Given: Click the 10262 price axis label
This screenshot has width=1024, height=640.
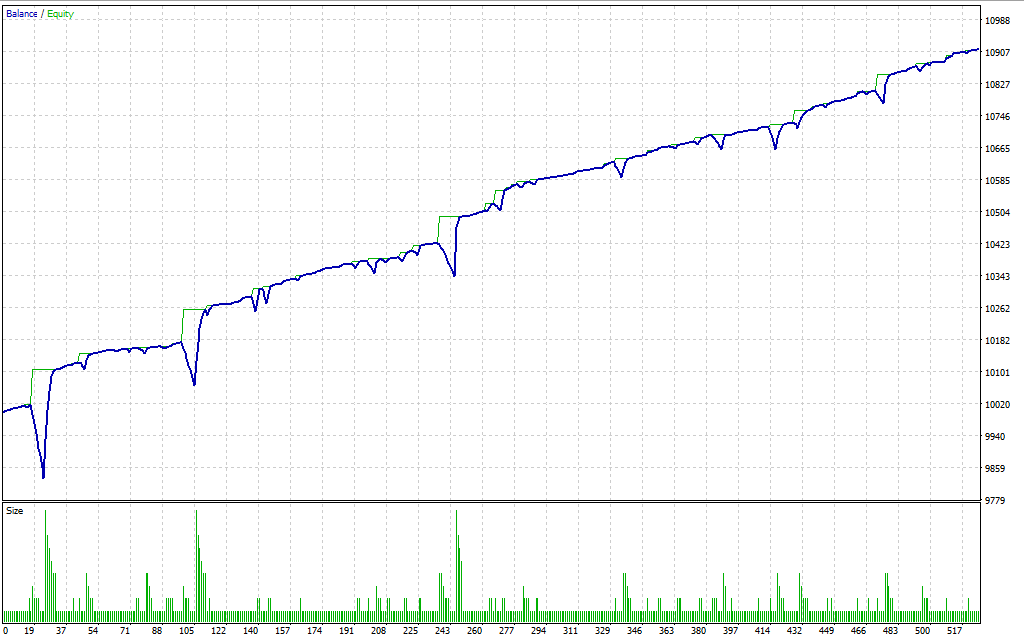Looking at the screenshot, I should 999,309.
